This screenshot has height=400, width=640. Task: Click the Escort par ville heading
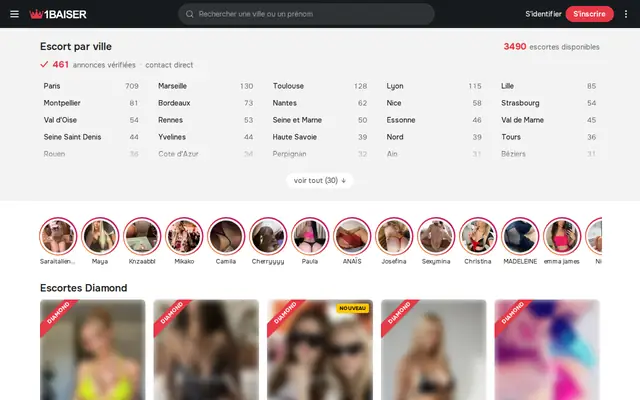tap(76, 47)
